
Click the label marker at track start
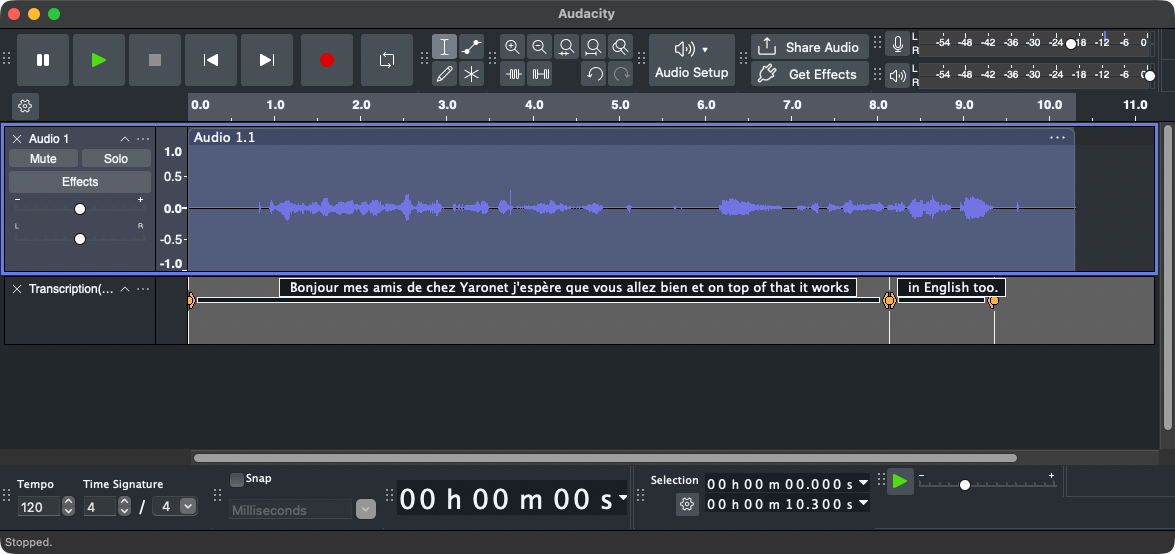click(x=190, y=301)
